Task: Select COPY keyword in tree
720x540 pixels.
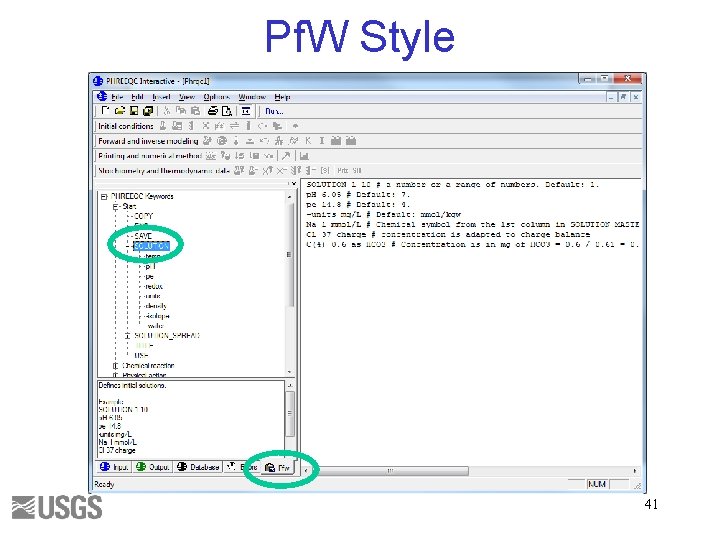Action: (143, 216)
